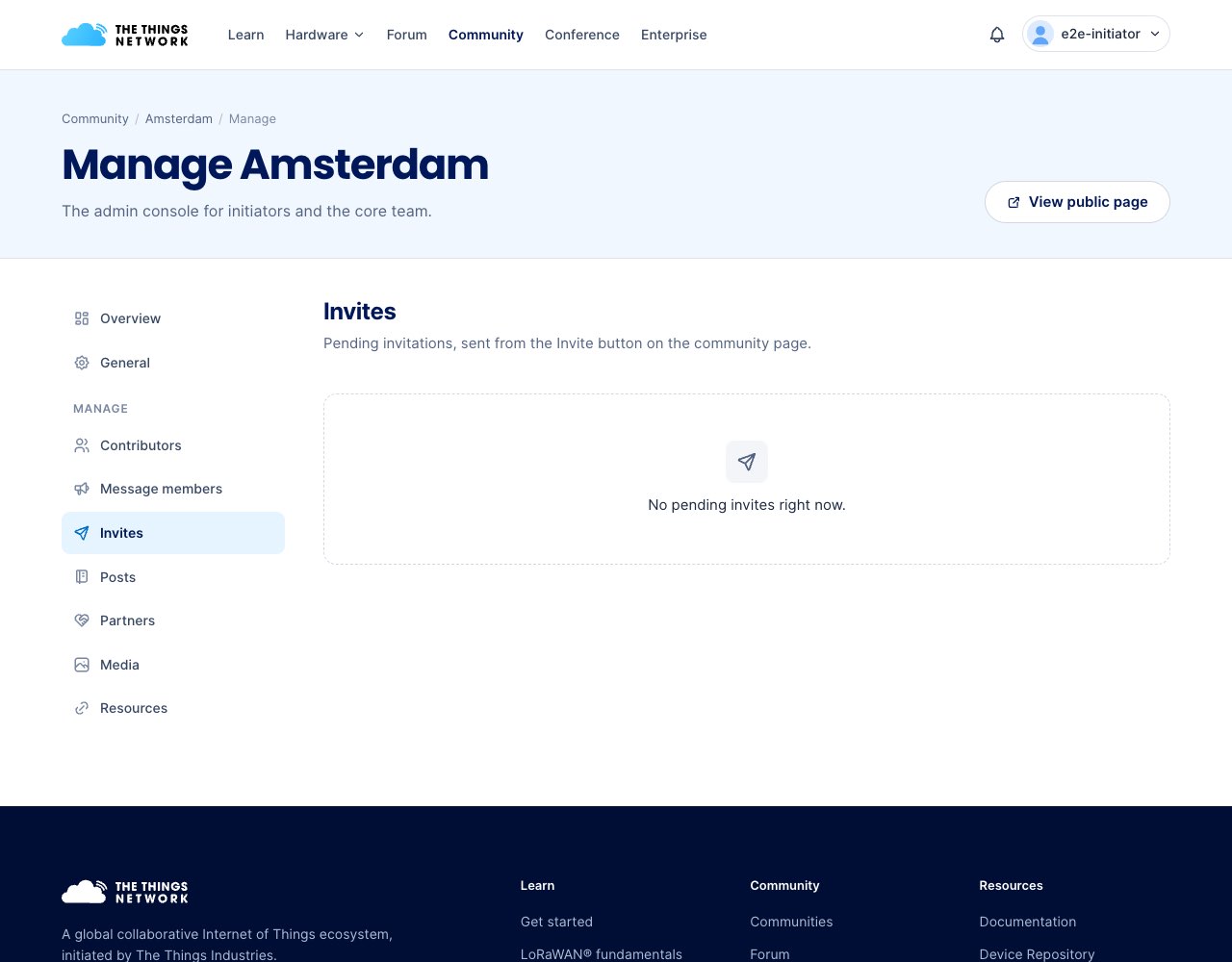Select Message members in the sidebar
Viewport: 1232px width, 962px height.
tap(173, 489)
